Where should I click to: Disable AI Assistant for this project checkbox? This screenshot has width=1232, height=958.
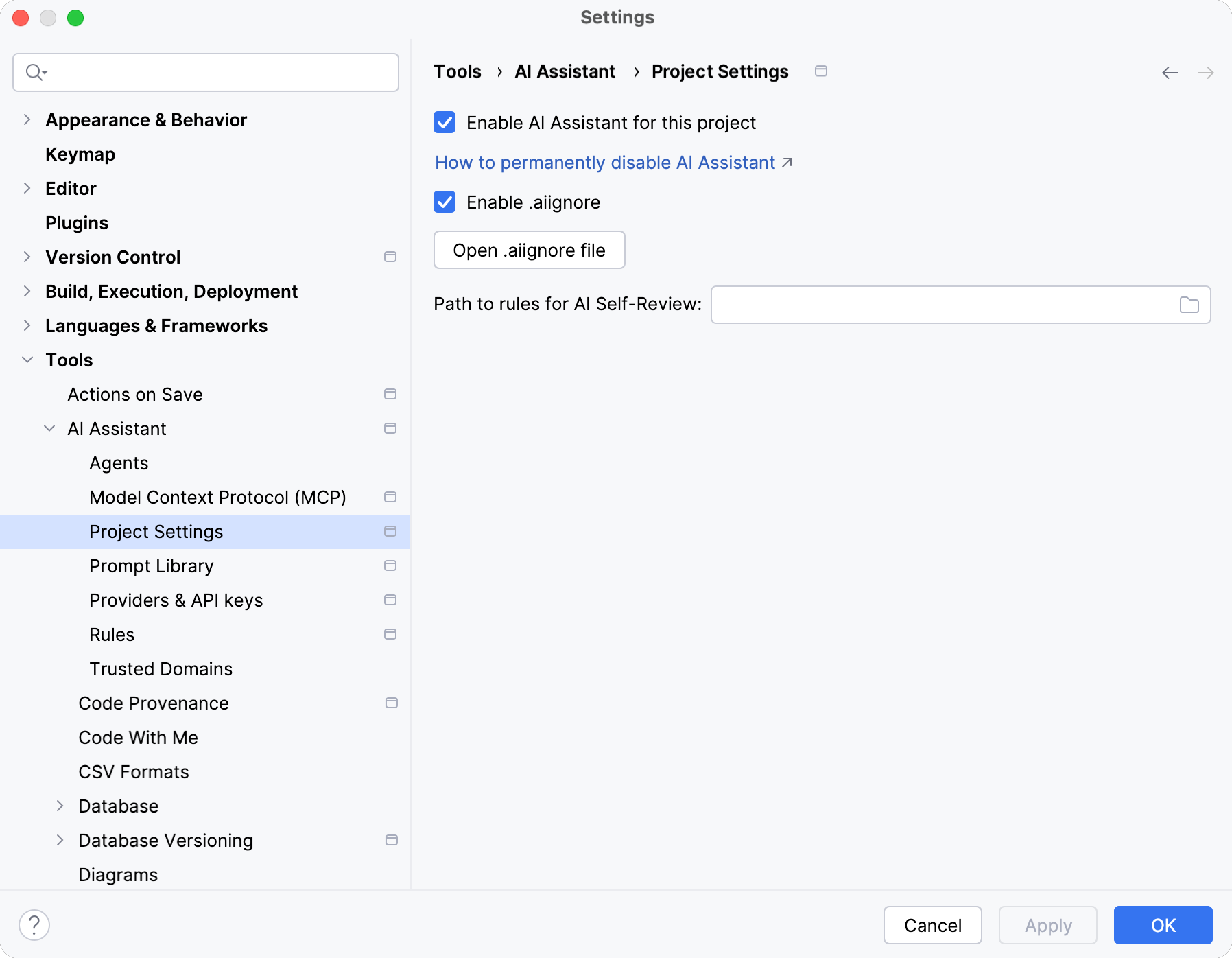[x=445, y=123]
